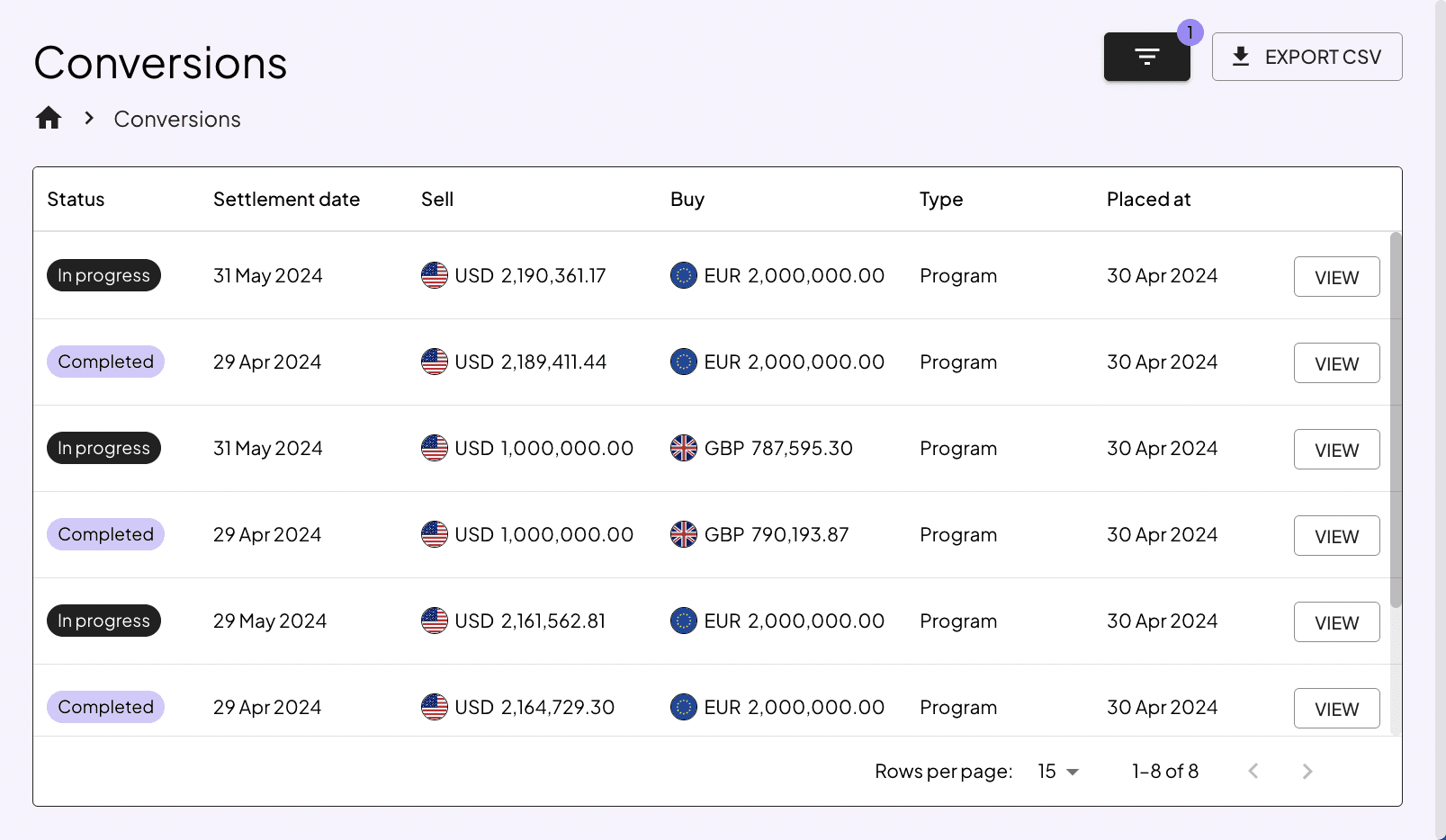Click US flag beside USD 2,161,562.81

coord(435,621)
